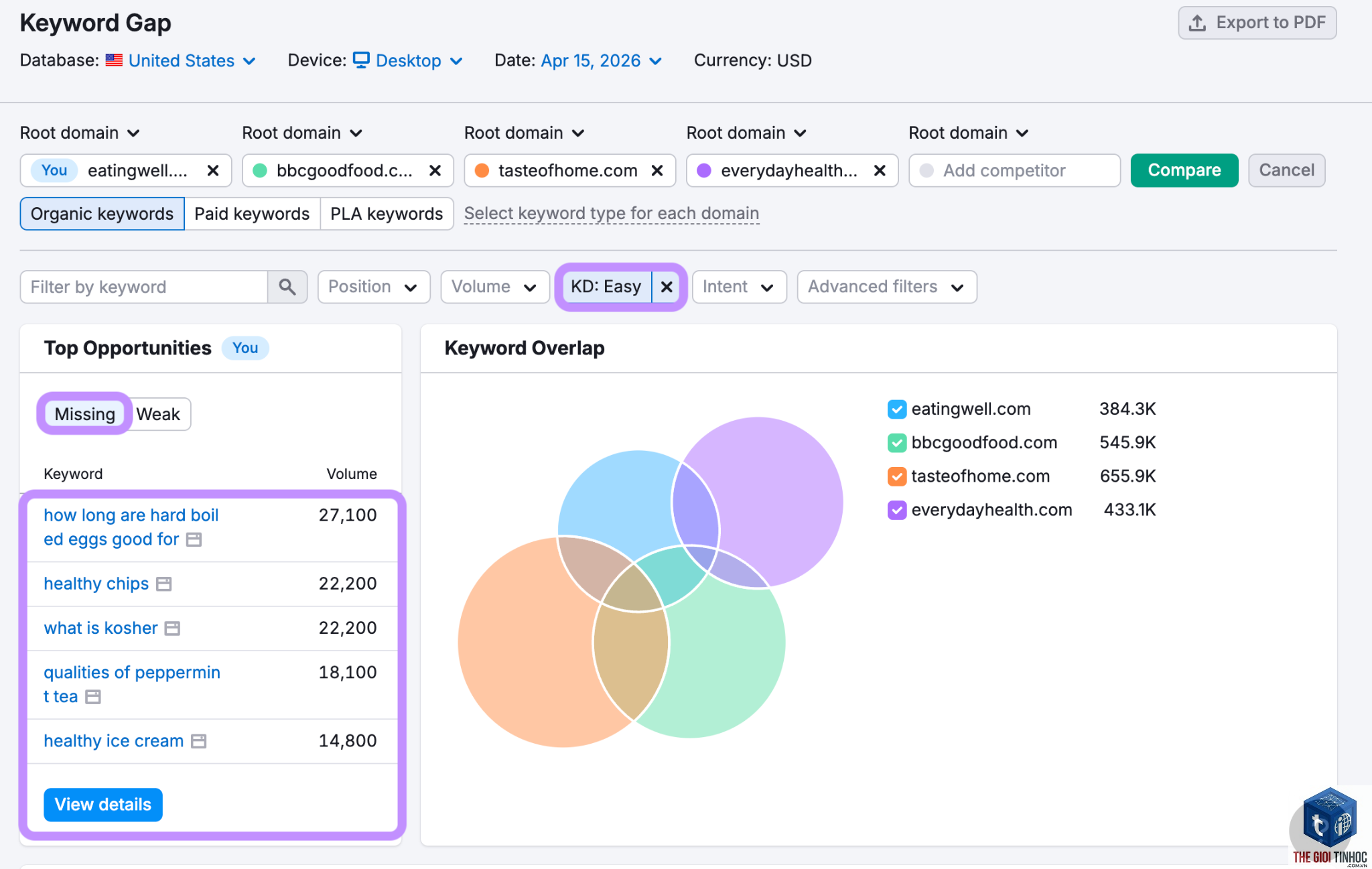Open the qualities of peppermint tea link
The width and height of the screenshot is (1372, 869).
point(132,685)
